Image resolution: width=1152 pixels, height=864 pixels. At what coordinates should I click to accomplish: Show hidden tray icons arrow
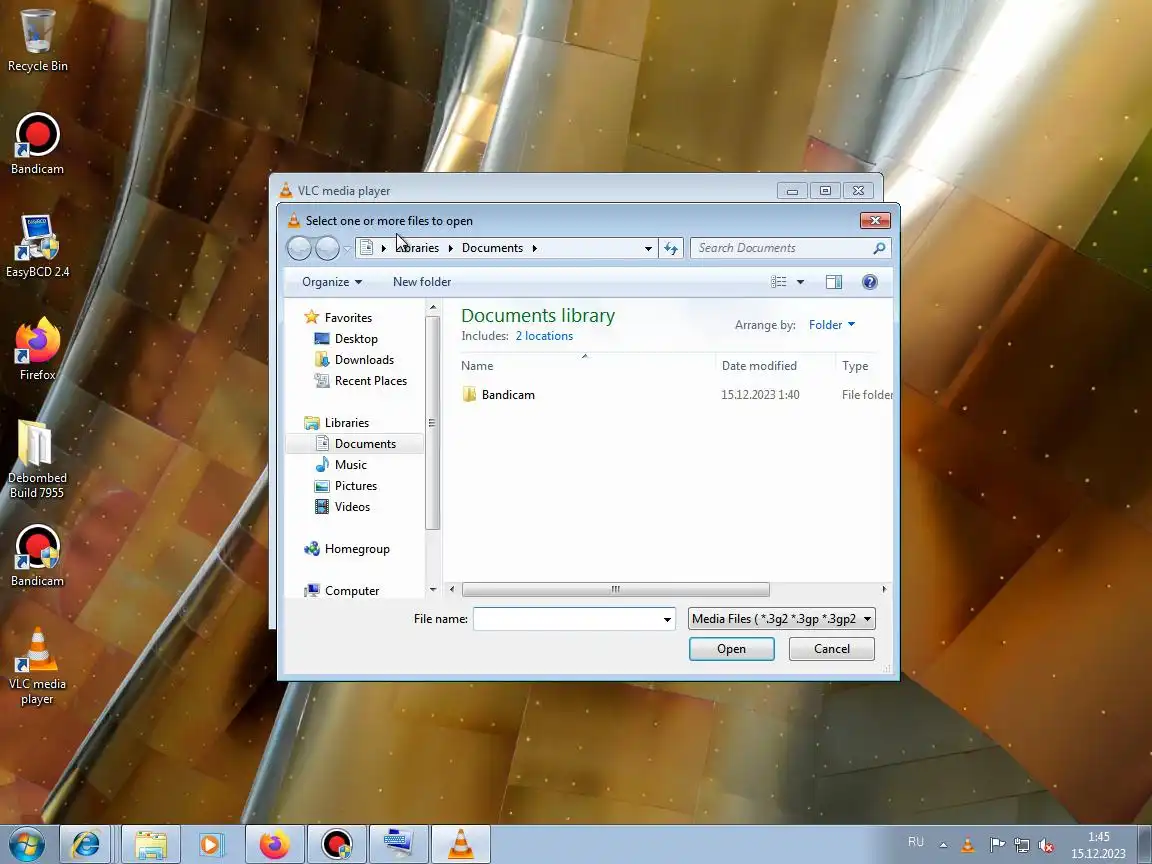tap(943, 846)
